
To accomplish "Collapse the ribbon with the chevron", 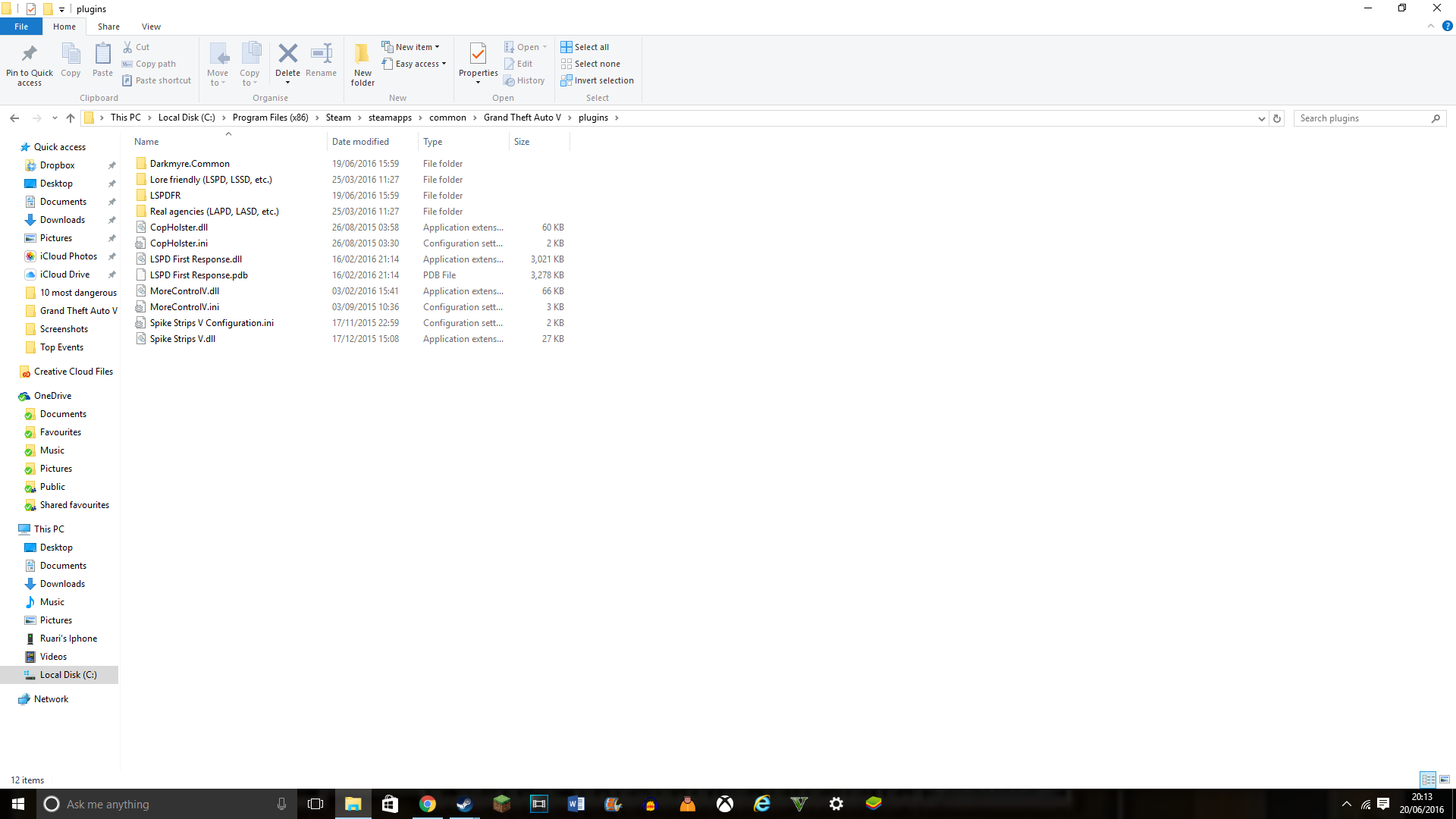I will pyautogui.click(x=1431, y=27).
